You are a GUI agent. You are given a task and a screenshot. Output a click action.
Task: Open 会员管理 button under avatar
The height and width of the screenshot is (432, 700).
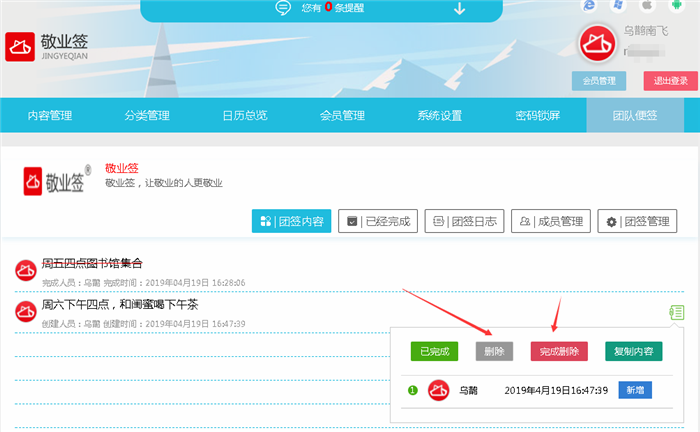tap(599, 81)
